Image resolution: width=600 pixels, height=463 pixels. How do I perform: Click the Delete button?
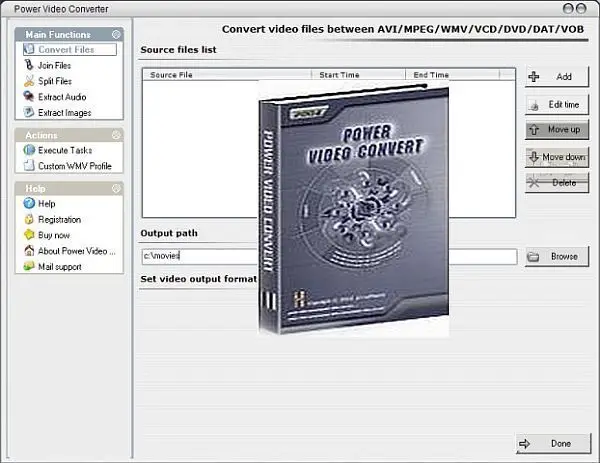(557, 183)
